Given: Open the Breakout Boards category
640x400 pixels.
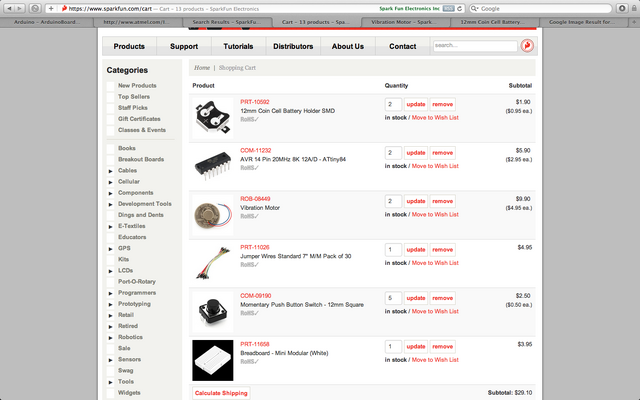Looking at the screenshot, I should click(x=141, y=160).
